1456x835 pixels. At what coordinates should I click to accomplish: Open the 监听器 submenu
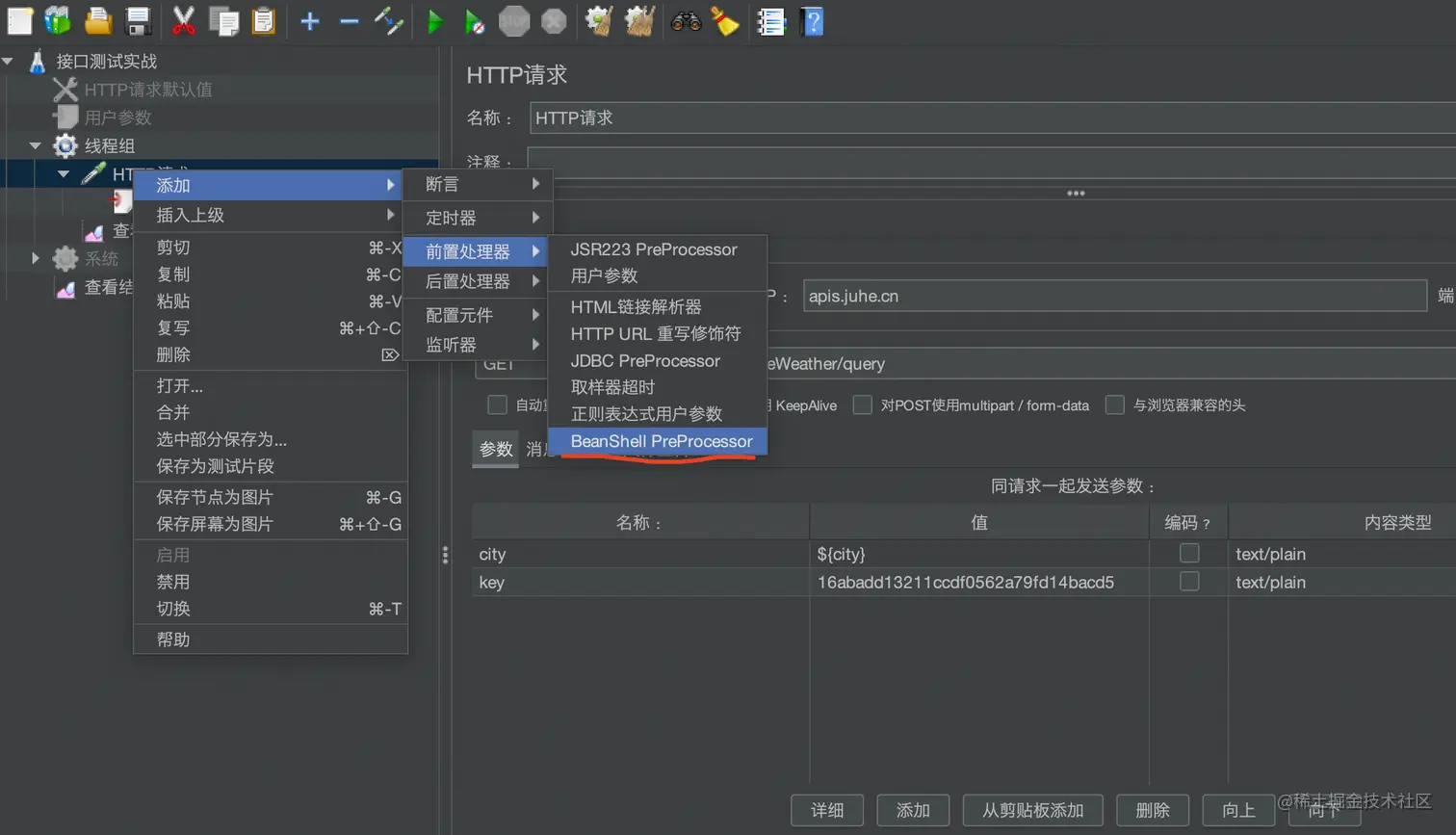tap(475, 345)
